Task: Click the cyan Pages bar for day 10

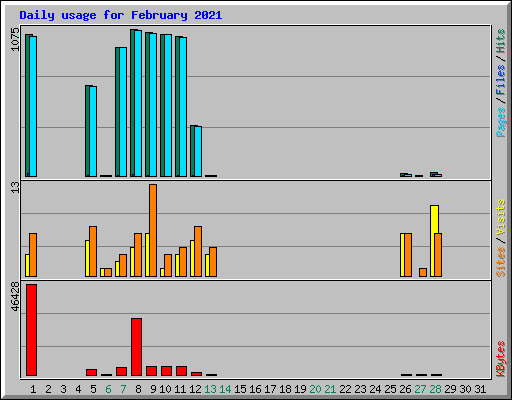Action: pyautogui.click(x=168, y=105)
